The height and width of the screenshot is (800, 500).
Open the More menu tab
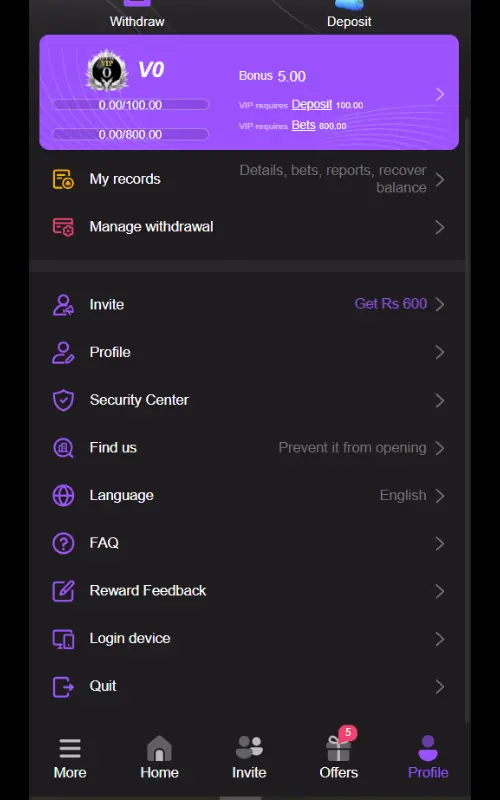click(x=70, y=759)
